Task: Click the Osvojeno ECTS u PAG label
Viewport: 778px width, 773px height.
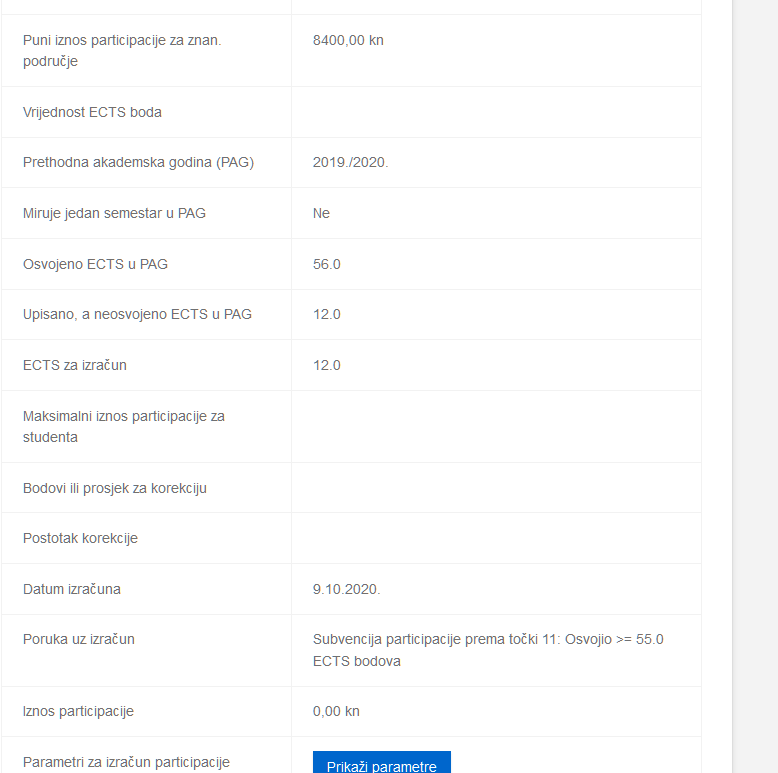Action: [95, 264]
